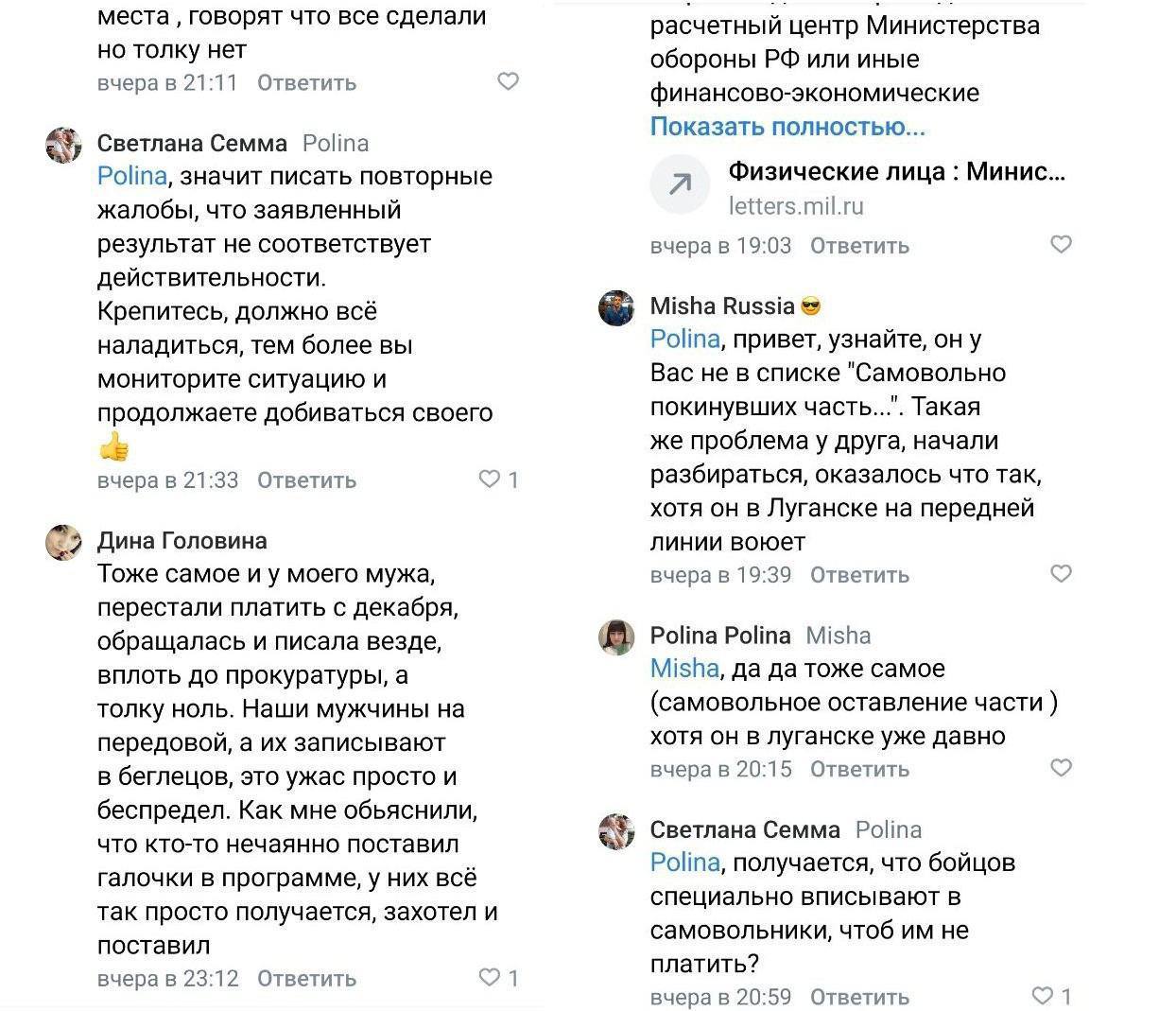This screenshot has height=1011, width=1176.
Task: Like Misha Russia's comment
Action: pyautogui.click(x=1061, y=574)
